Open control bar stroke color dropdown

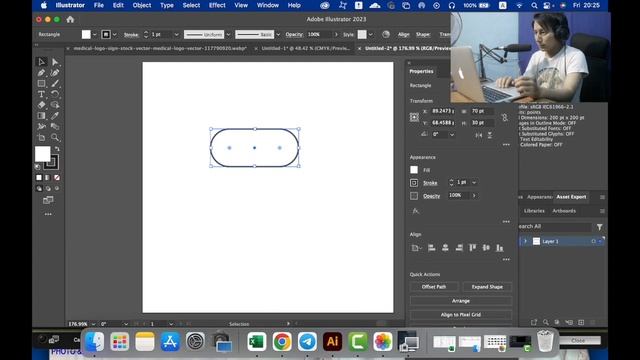[115, 35]
